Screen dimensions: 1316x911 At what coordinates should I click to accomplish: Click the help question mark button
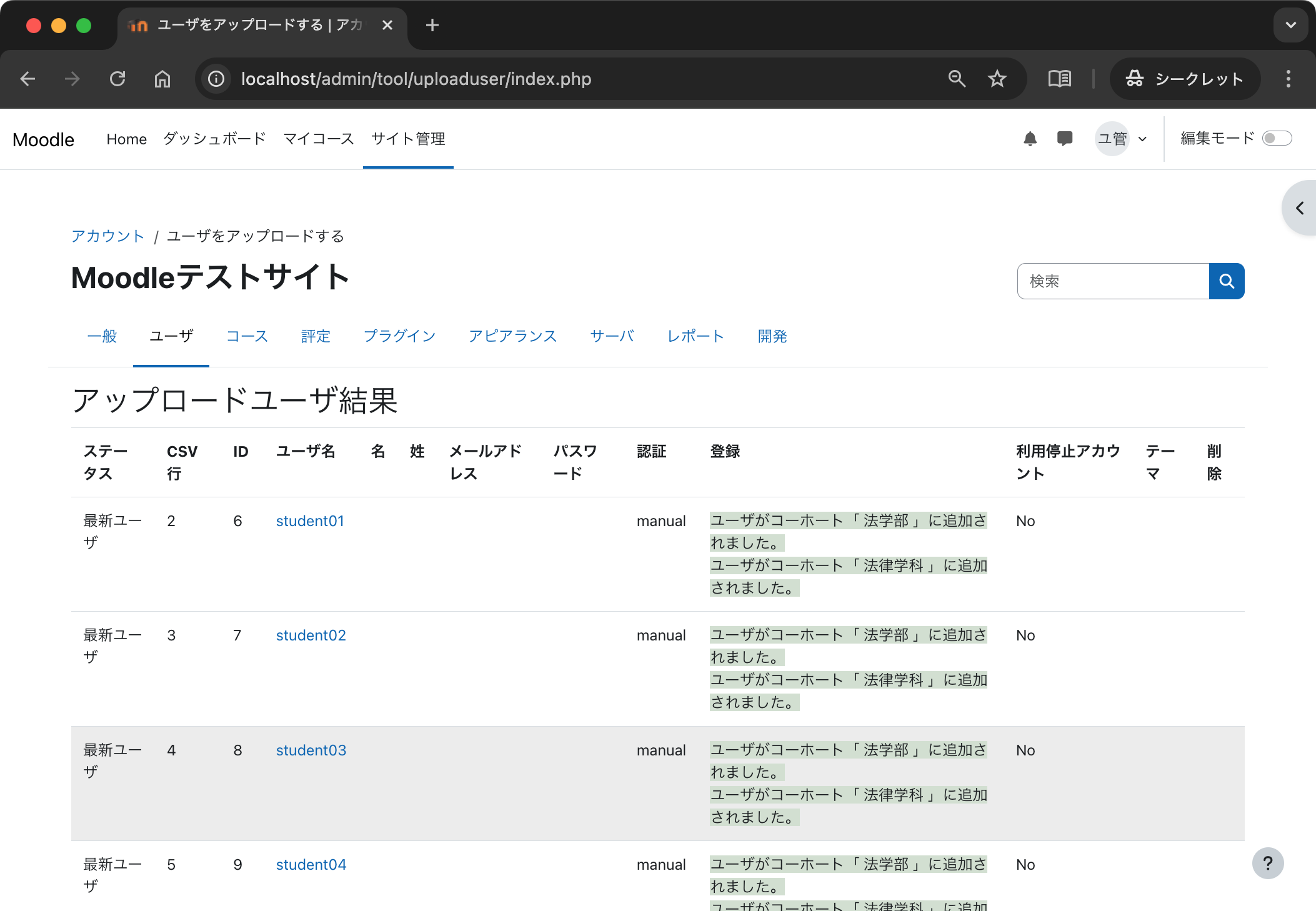(1268, 863)
